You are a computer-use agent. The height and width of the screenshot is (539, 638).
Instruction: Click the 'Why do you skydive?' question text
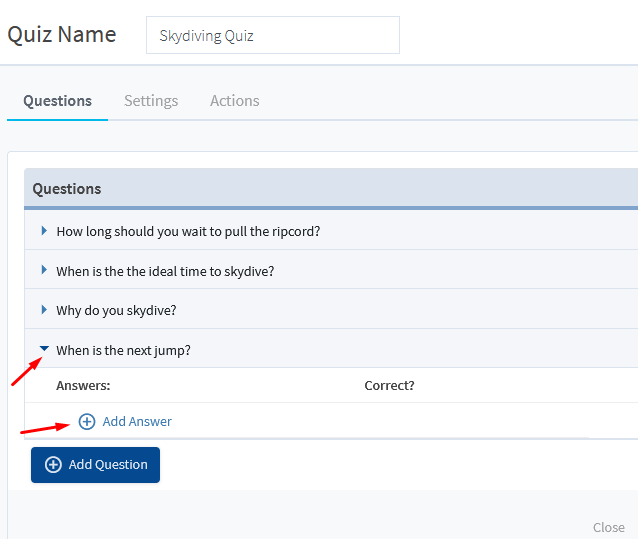pos(116,310)
